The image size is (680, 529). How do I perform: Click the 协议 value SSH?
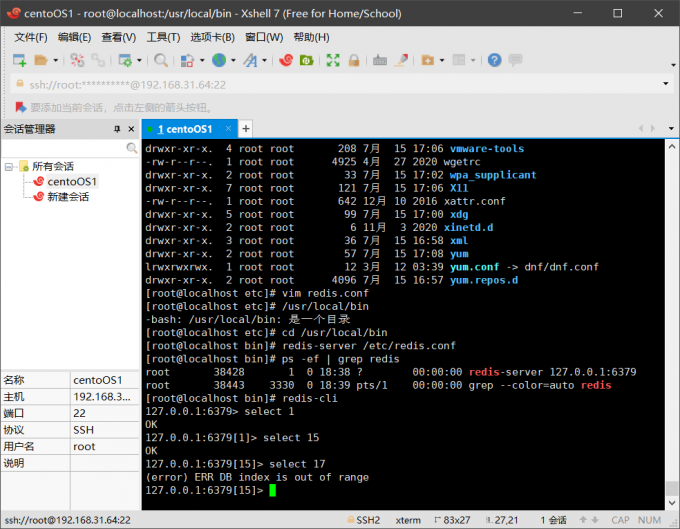tap(83, 430)
